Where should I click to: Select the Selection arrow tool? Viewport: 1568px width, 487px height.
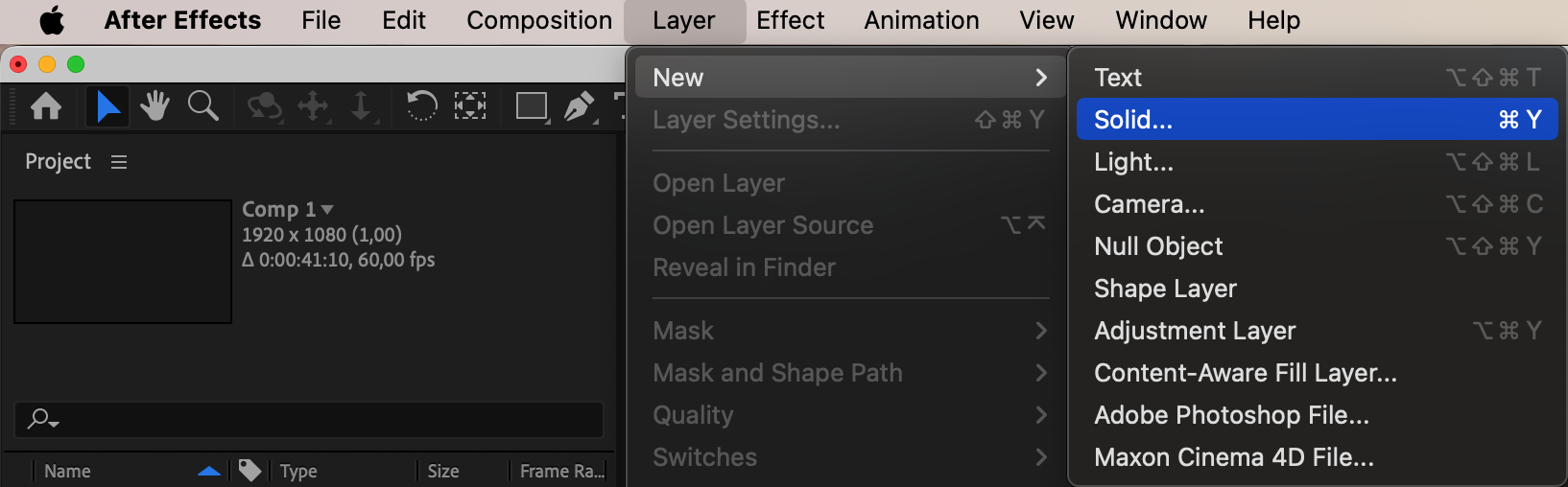(x=107, y=105)
